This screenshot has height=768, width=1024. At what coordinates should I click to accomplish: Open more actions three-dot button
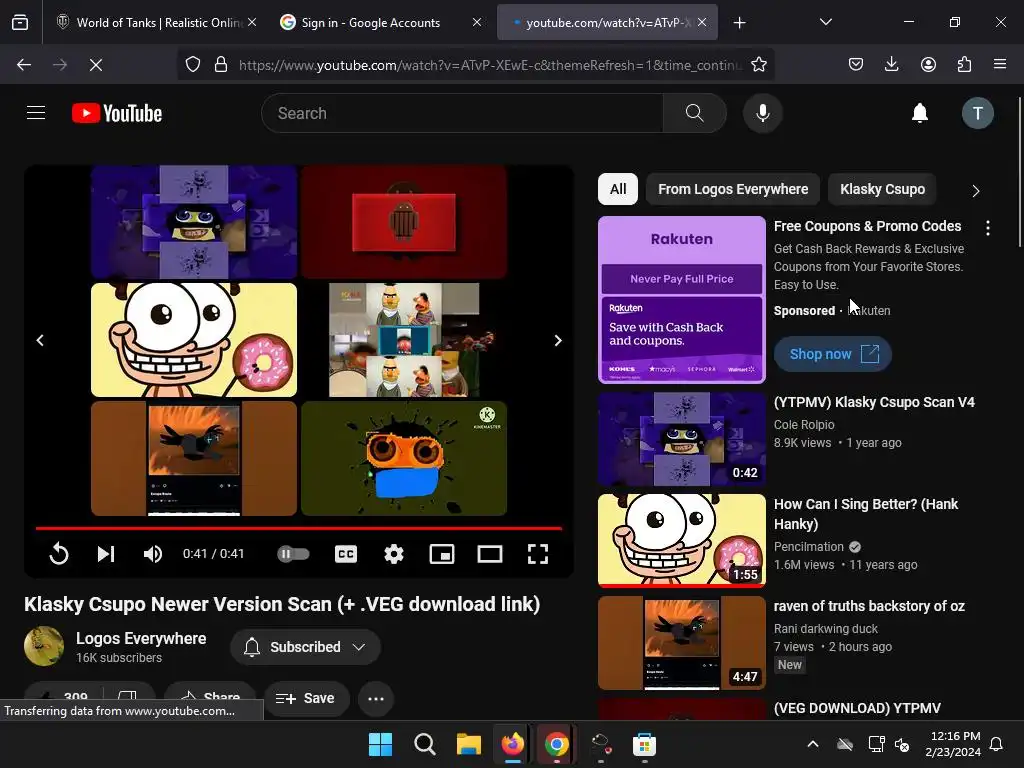coord(376,698)
